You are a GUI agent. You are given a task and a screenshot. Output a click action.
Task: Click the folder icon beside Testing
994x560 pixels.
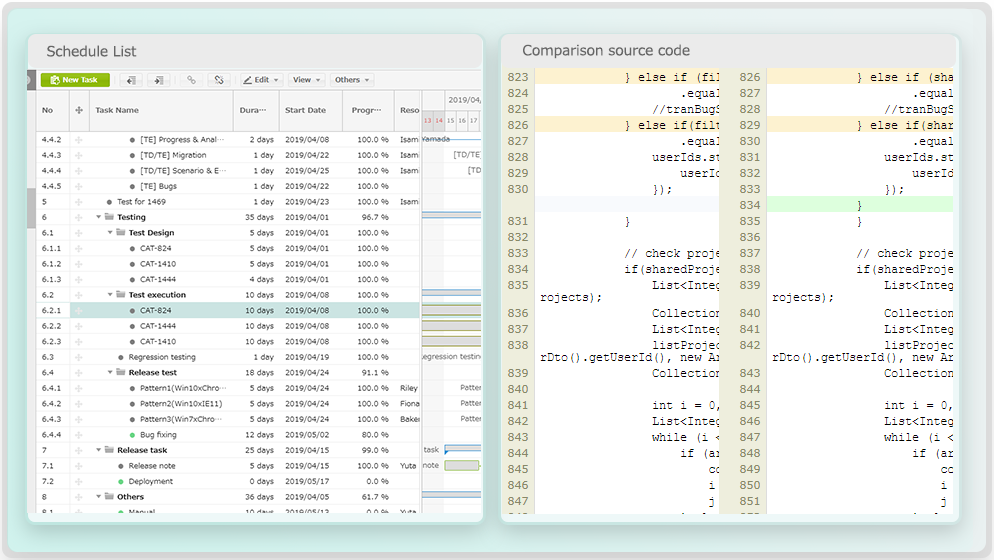[x=109, y=217]
